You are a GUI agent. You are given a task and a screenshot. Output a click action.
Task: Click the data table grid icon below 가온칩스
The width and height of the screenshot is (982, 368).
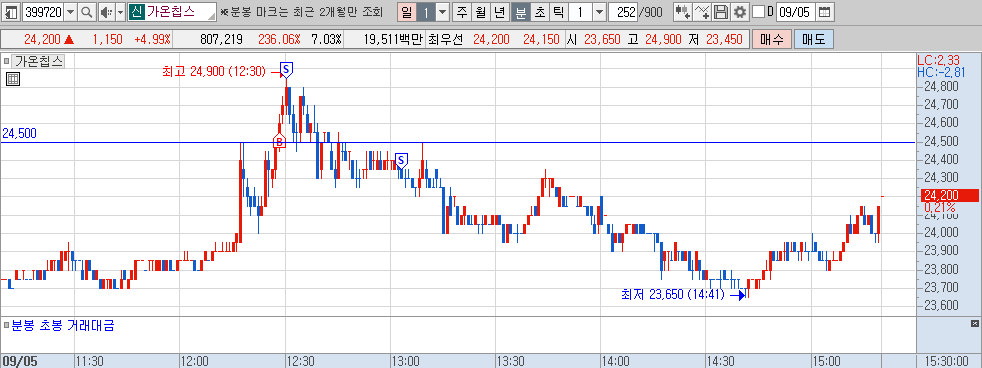pyautogui.click(x=13, y=79)
